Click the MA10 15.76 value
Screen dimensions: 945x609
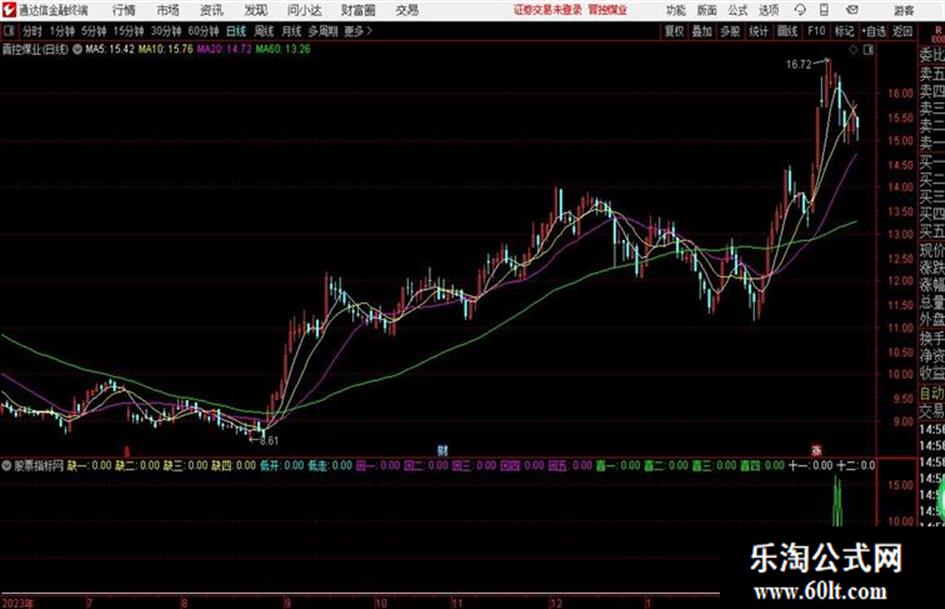pyautogui.click(x=166, y=49)
